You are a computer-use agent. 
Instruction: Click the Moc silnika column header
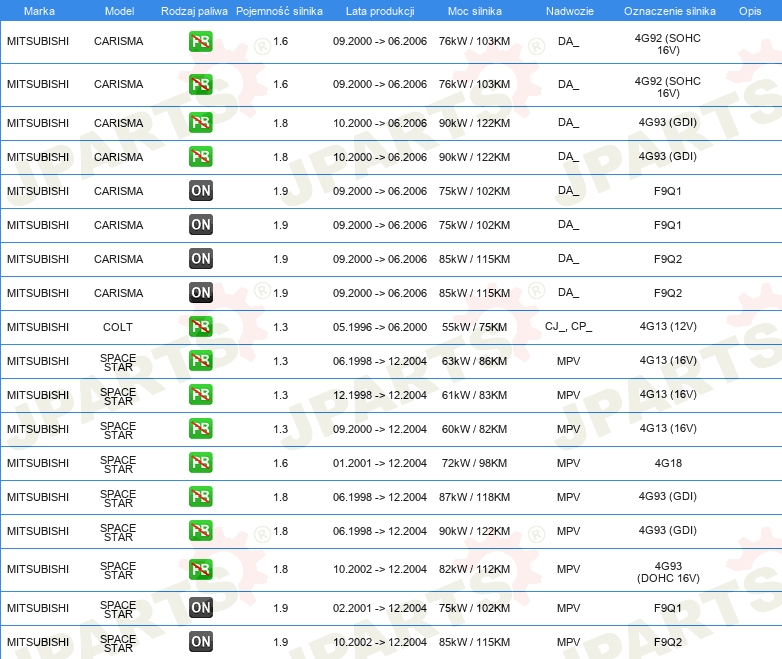click(474, 10)
